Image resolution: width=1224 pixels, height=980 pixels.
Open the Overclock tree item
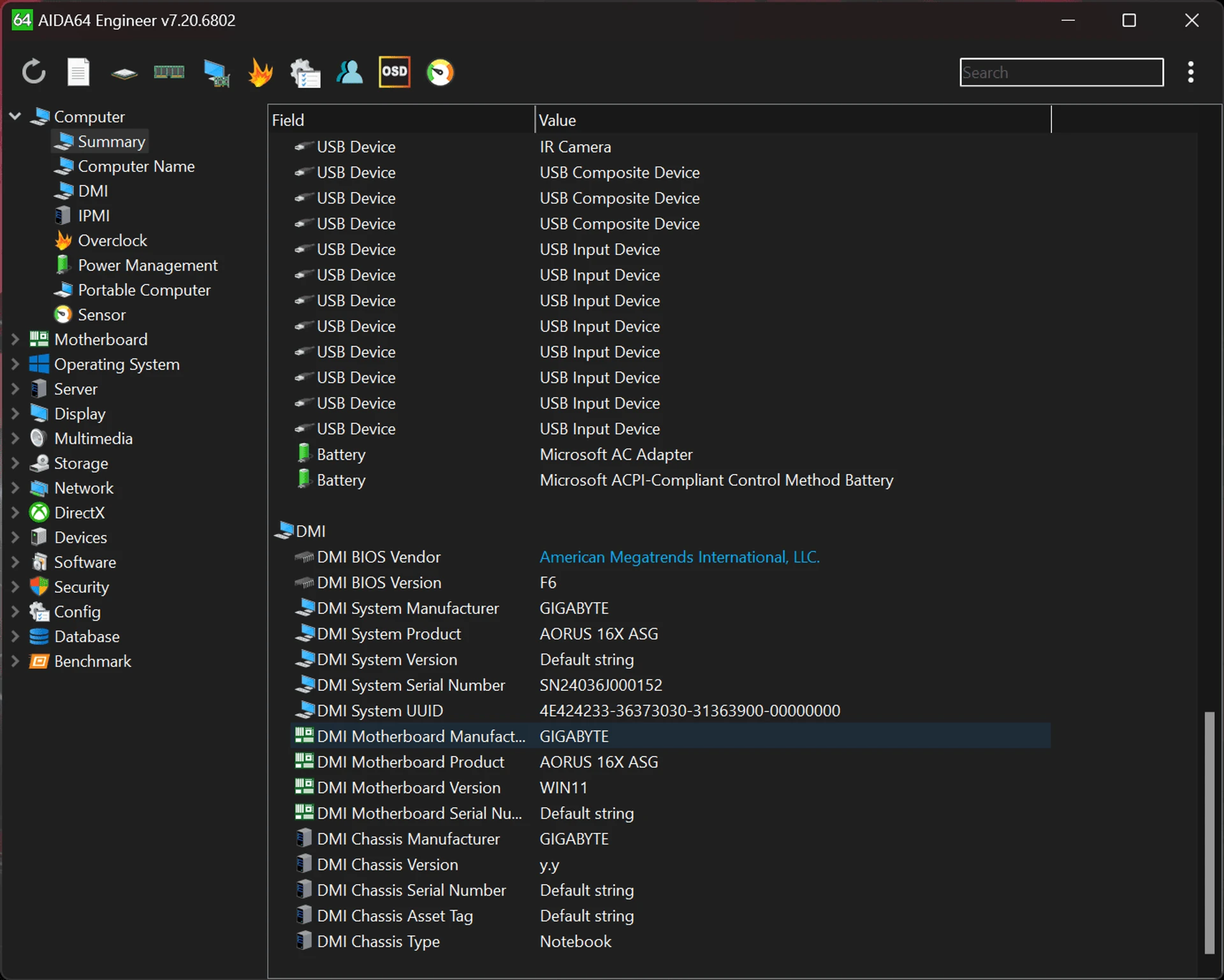point(101,241)
